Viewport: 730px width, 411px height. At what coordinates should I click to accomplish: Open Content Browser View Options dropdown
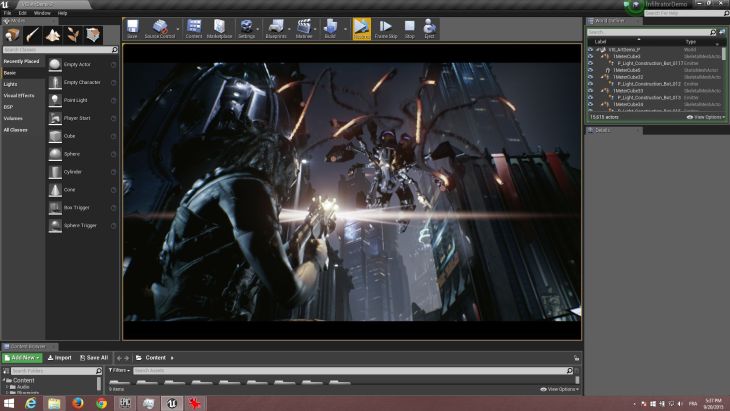[559, 389]
